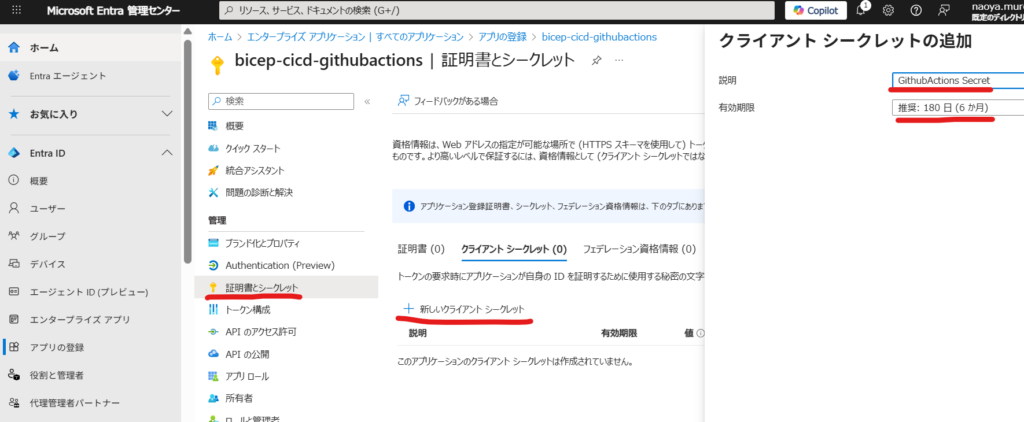Open the settings gear in header
The width and height of the screenshot is (1024, 422).
888,11
